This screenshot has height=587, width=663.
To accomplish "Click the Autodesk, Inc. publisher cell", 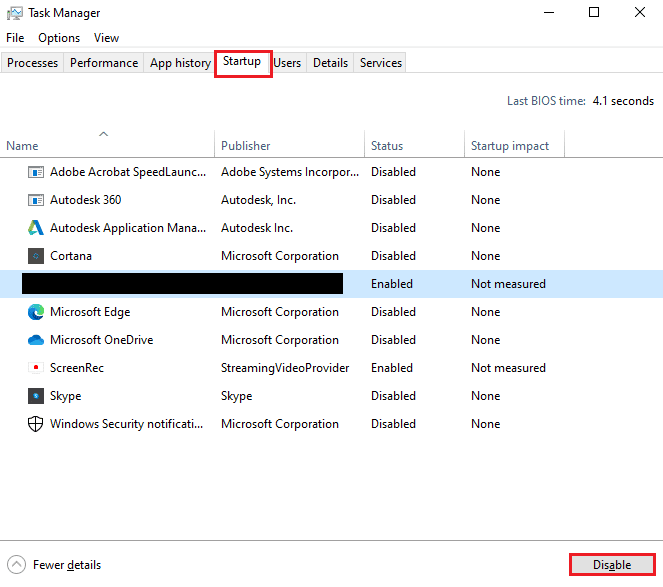I will (x=258, y=200).
